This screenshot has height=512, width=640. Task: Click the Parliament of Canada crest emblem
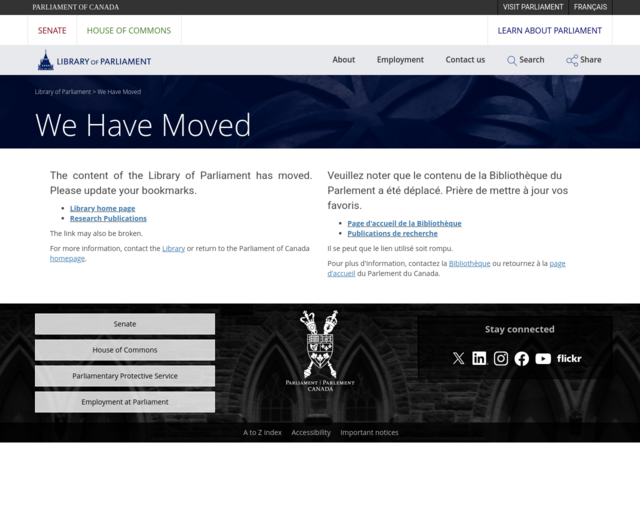[x=320, y=351]
